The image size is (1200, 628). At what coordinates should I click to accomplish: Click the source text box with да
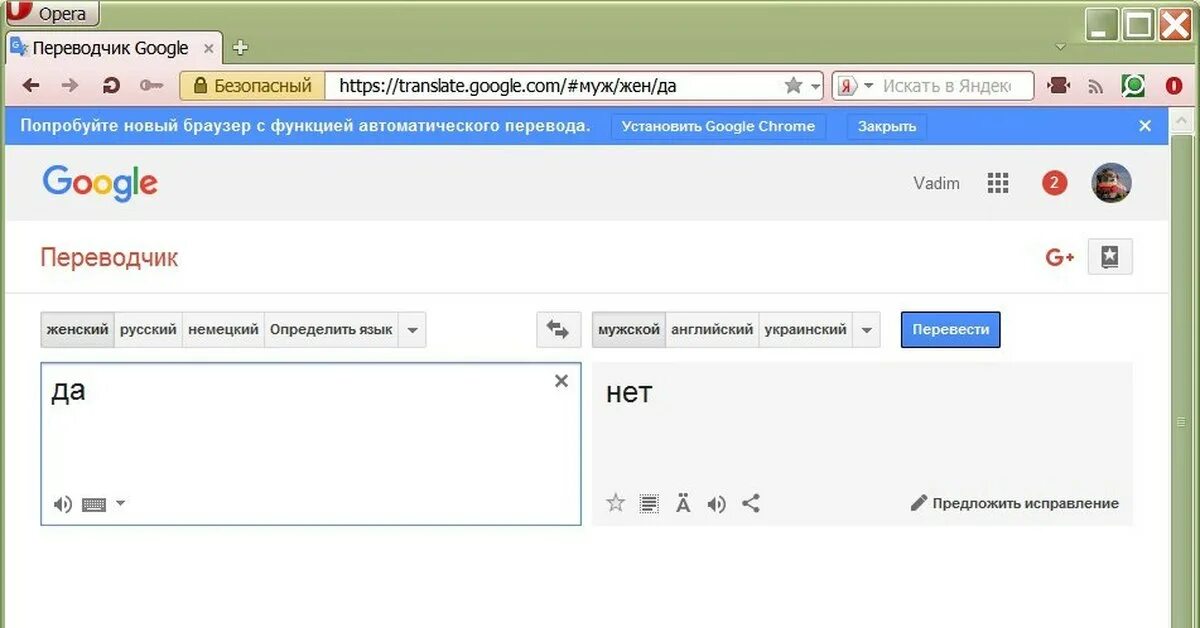pyautogui.click(x=311, y=443)
